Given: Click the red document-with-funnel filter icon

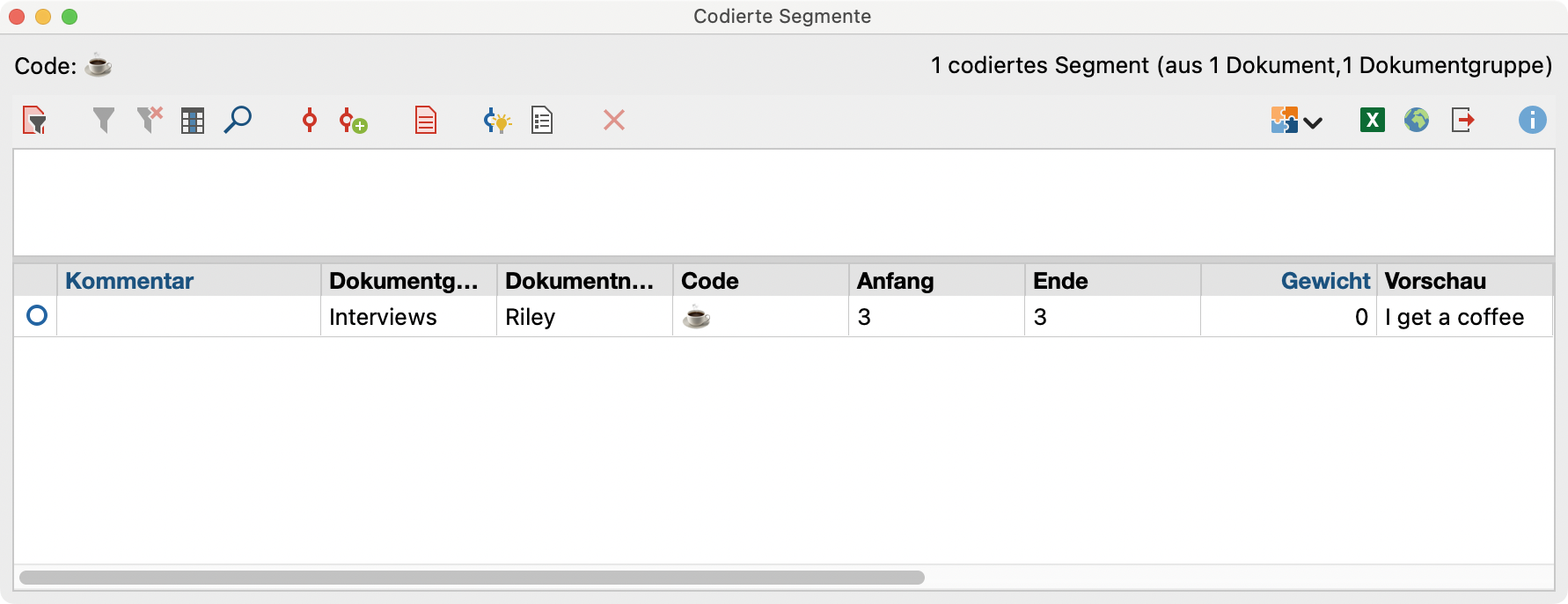Looking at the screenshot, I should point(34,120).
